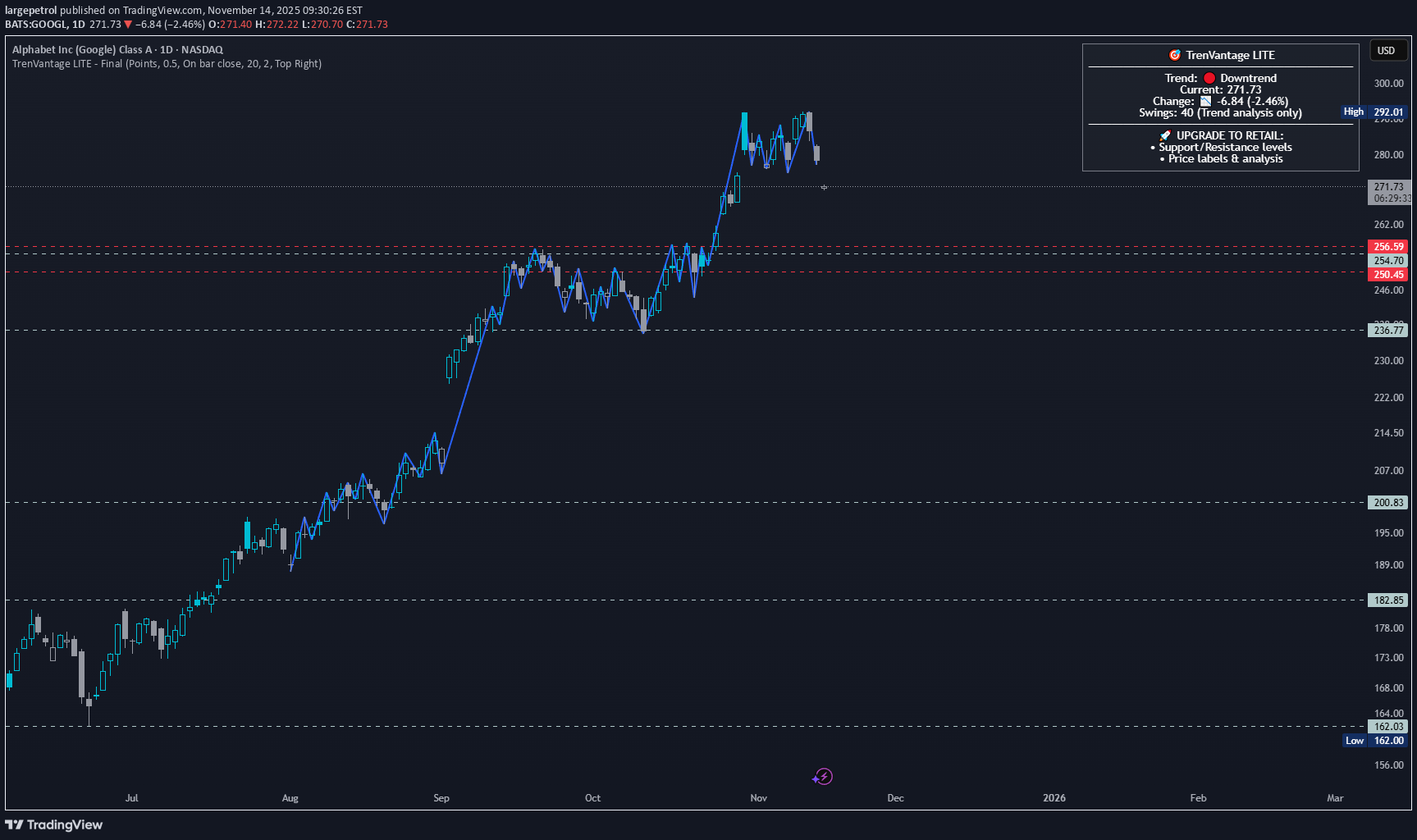Screen dimensions: 1417x840
Task: Click the lightning bolt icon on the chart
Action: click(823, 776)
